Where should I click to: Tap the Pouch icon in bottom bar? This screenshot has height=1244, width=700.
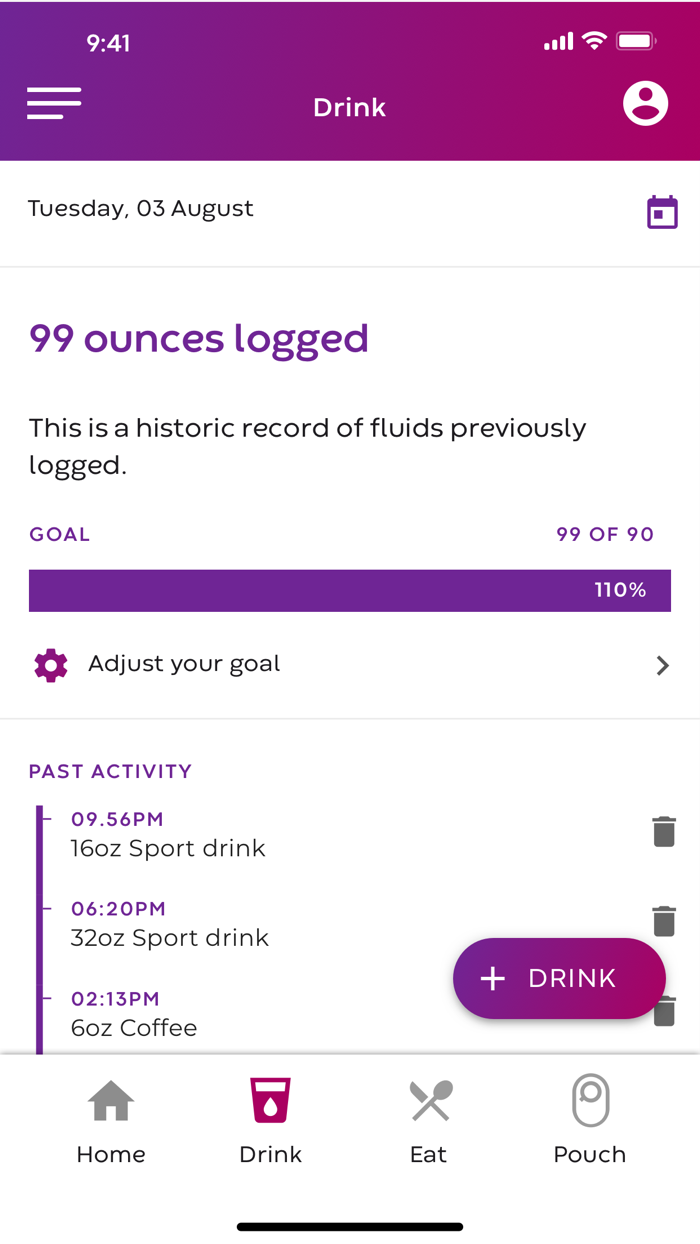coord(590,1101)
